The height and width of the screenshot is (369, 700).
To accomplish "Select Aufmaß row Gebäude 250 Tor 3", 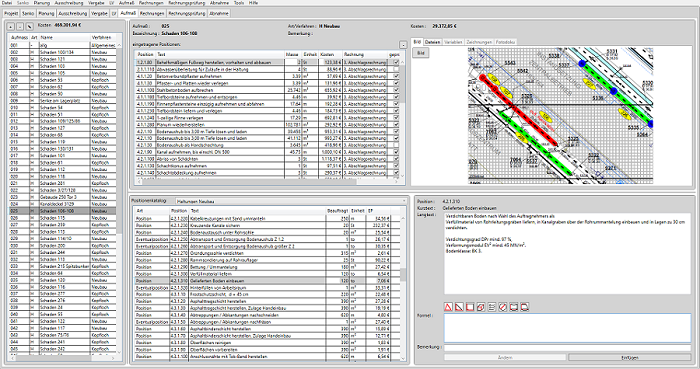I will 63,197.
